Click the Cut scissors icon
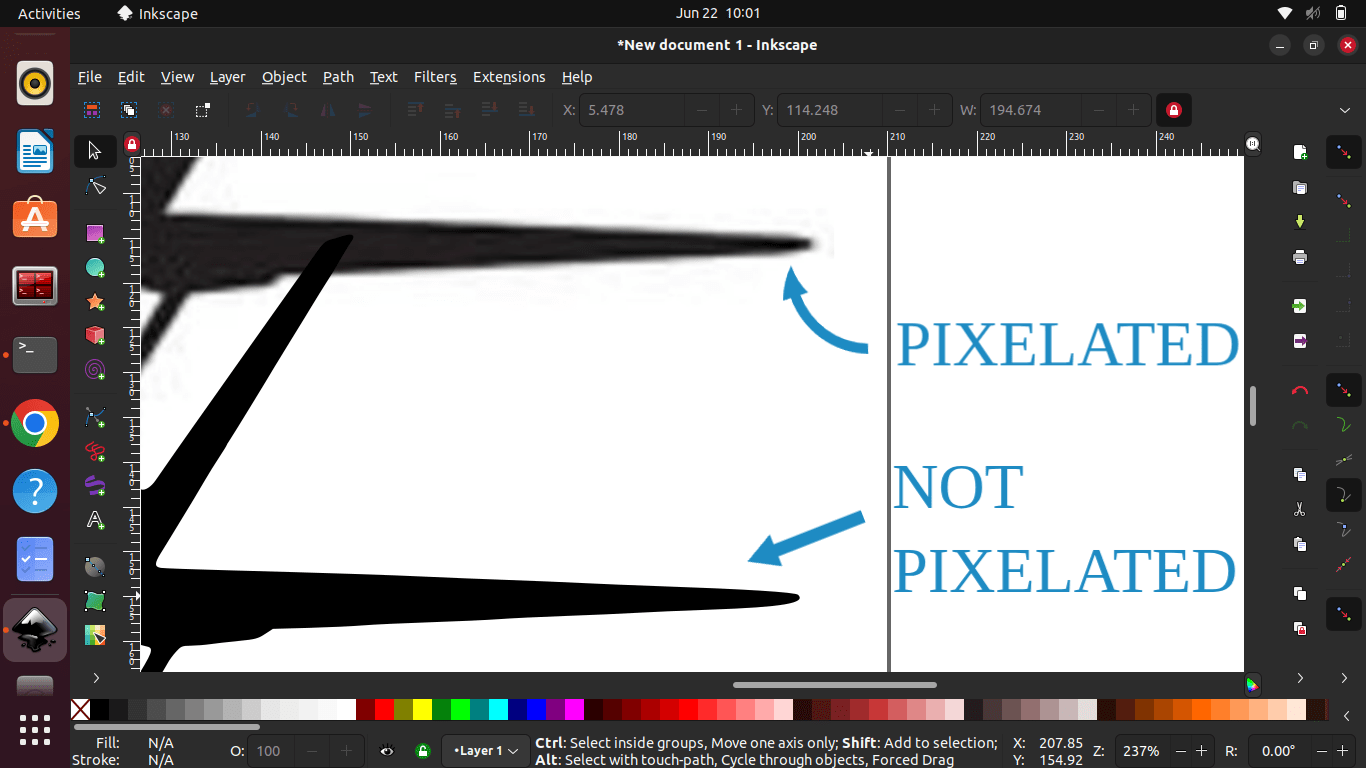 pos(1300,509)
